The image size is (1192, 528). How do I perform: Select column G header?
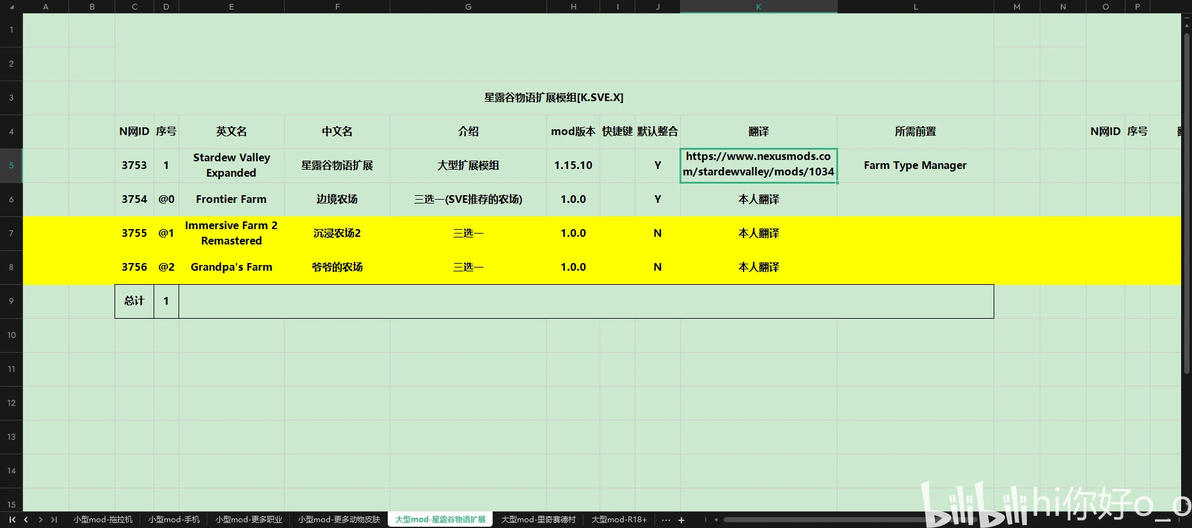click(468, 6)
